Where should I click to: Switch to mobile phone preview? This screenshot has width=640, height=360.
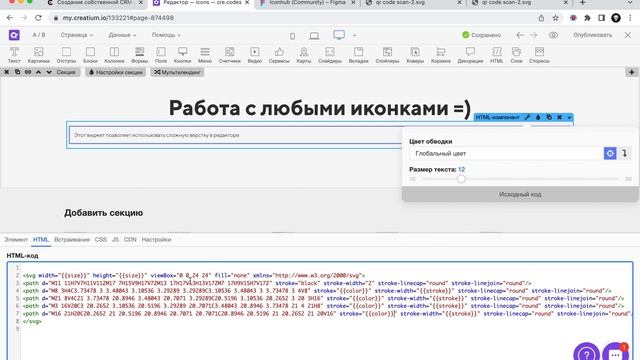click(x=292, y=36)
